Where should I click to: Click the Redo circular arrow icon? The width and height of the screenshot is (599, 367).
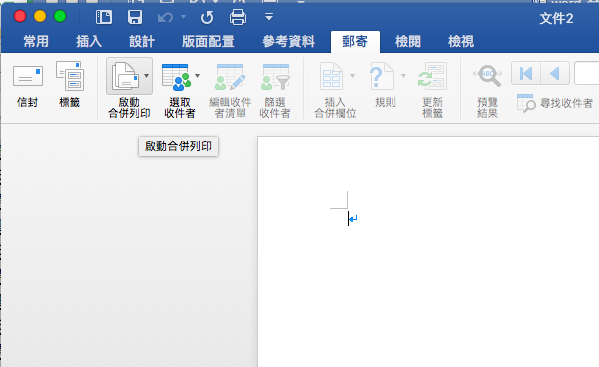click(207, 17)
